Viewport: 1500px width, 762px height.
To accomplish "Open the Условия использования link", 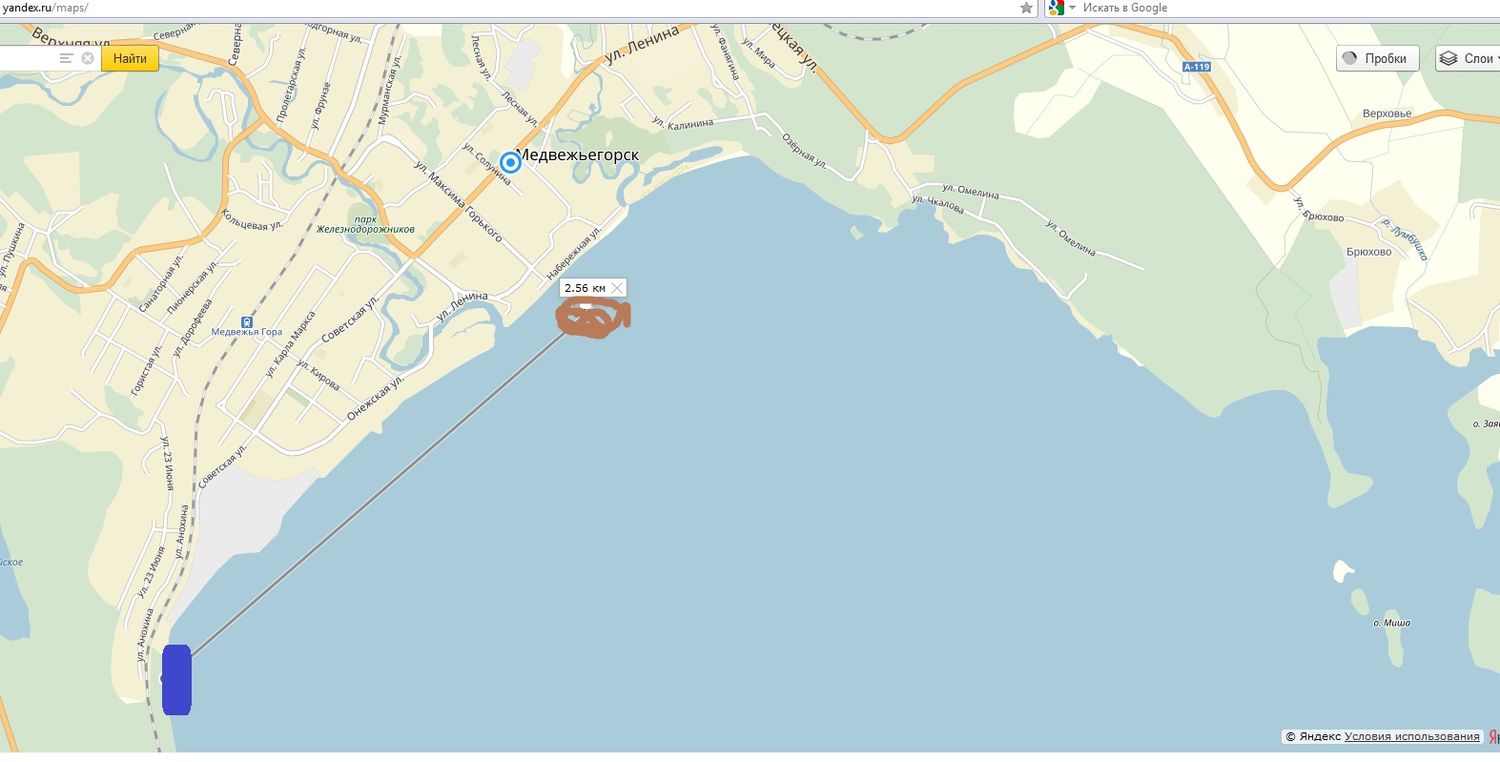I will 1412,736.
